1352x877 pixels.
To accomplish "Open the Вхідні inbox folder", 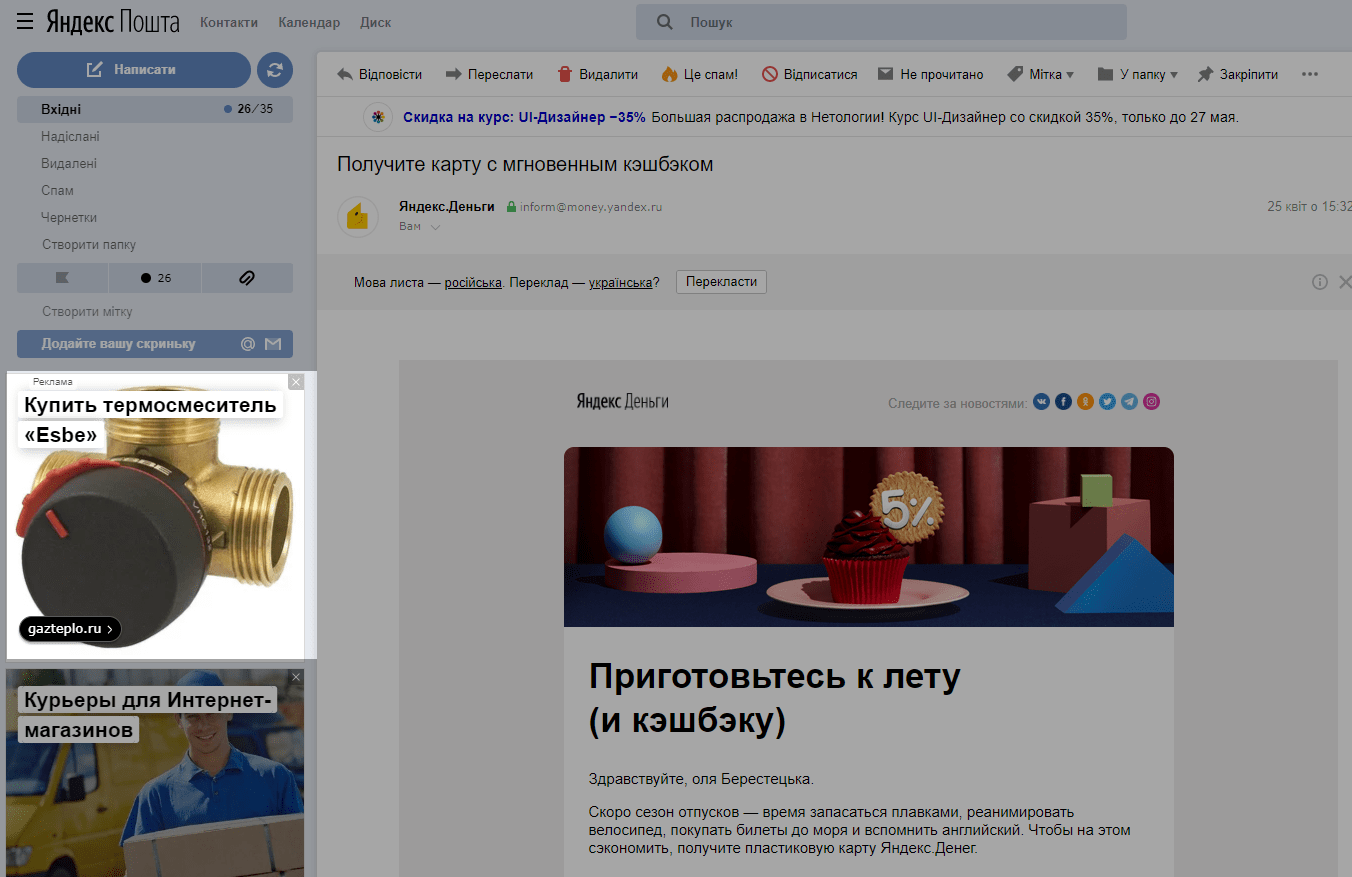I will point(155,109).
